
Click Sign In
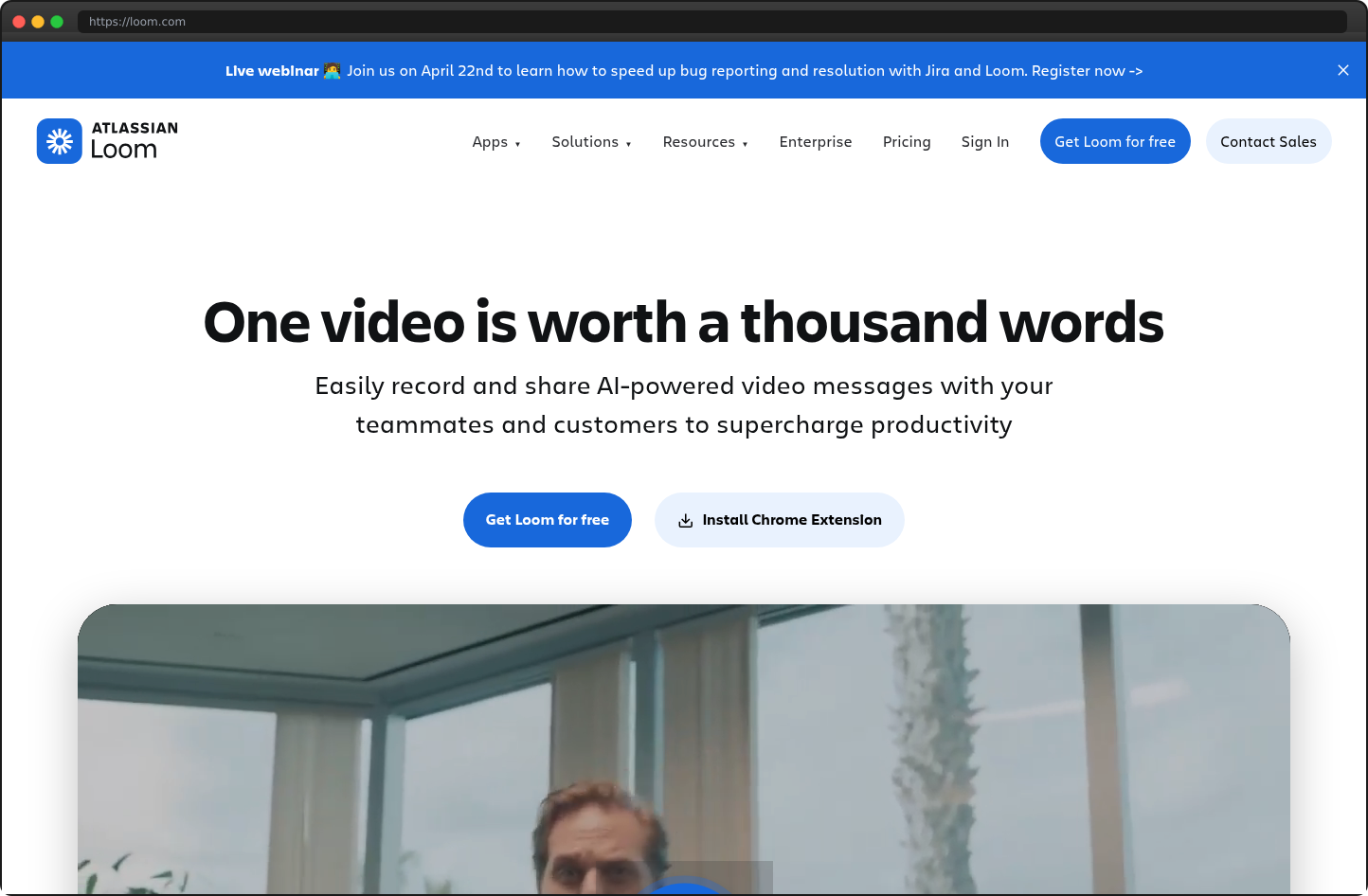tap(985, 141)
